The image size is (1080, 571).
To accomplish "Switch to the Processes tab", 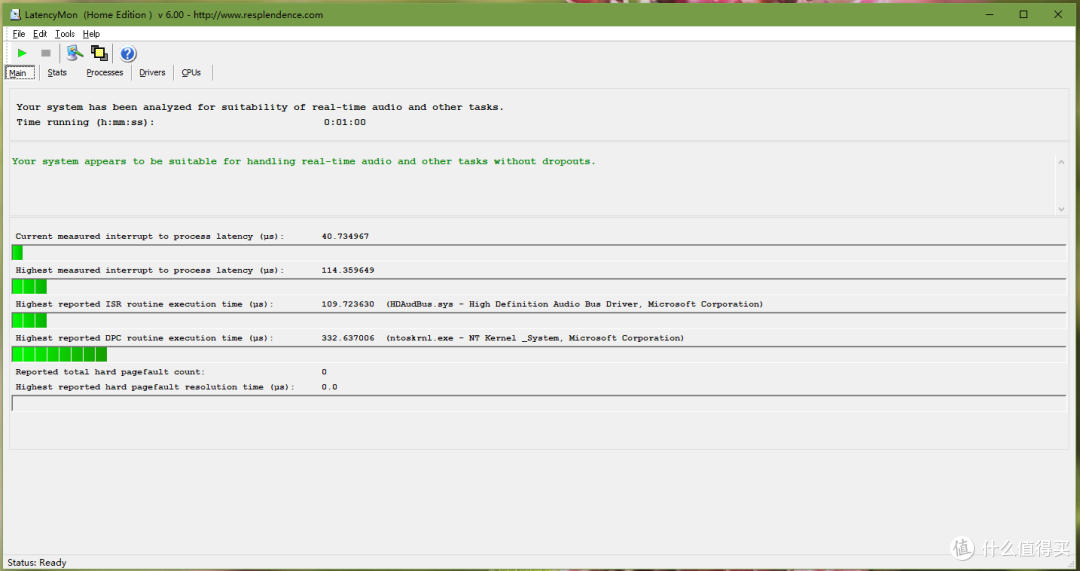I will [x=105, y=72].
